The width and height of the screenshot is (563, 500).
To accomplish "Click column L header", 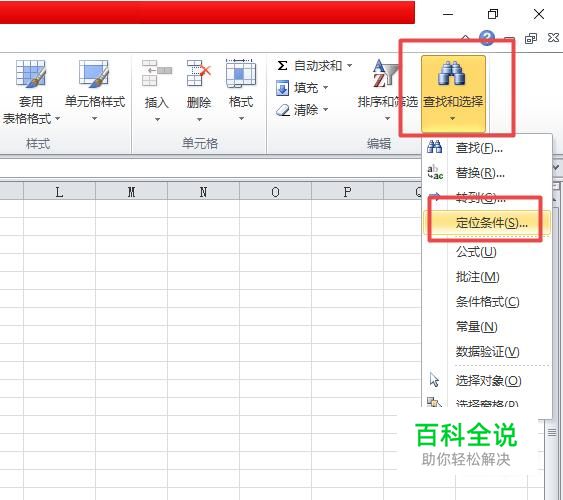I will [x=59, y=192].
